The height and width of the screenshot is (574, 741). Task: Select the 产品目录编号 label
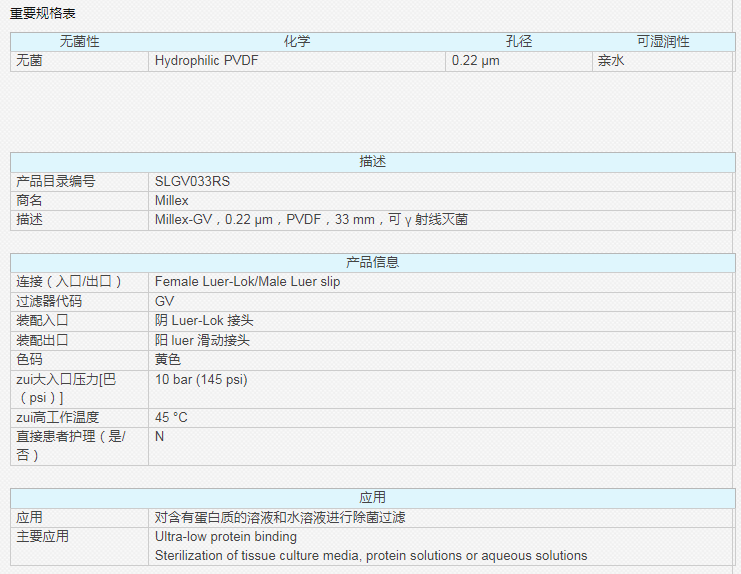click(56, 181)
